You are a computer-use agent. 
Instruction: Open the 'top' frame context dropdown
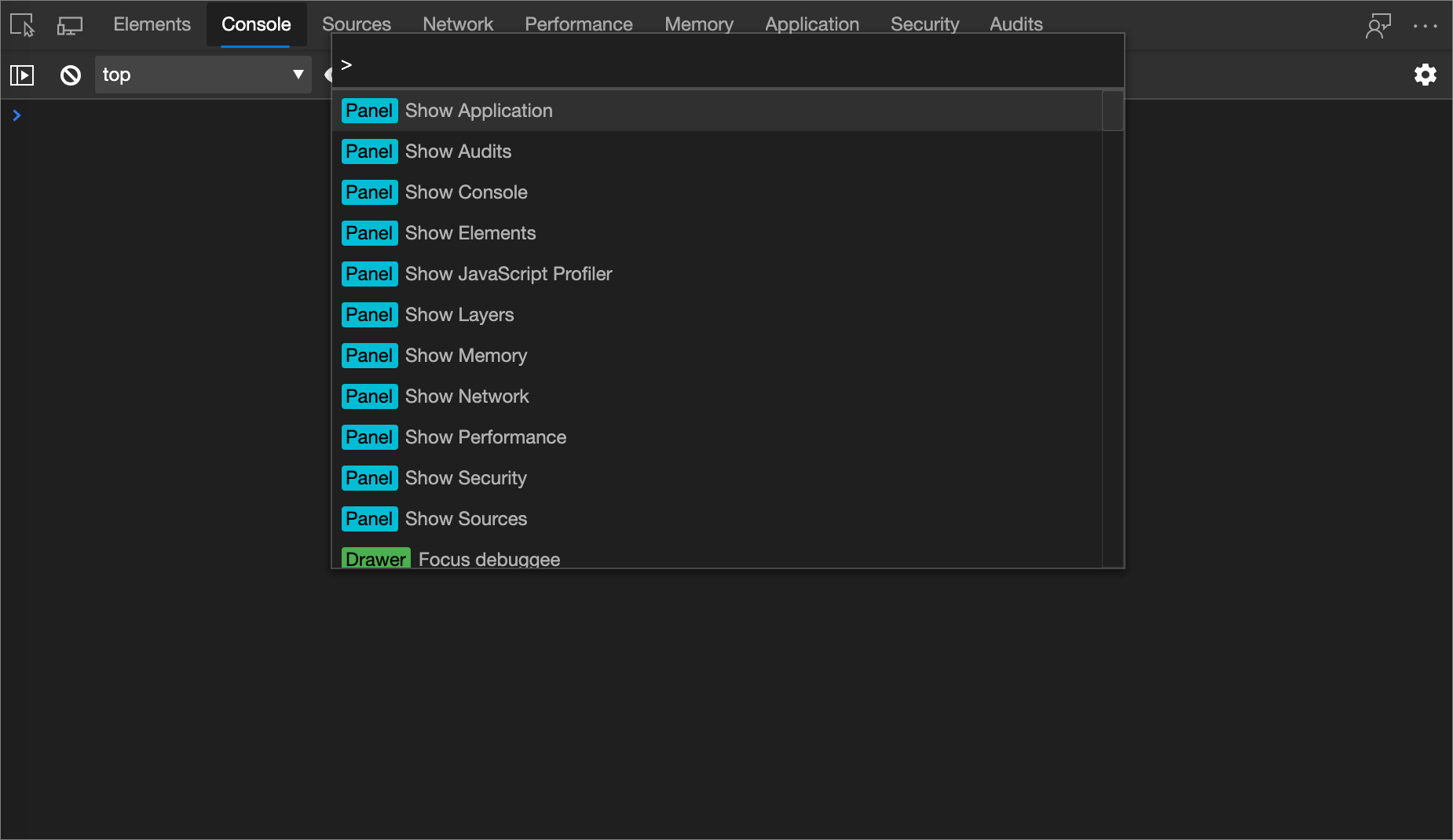[202, 75]
